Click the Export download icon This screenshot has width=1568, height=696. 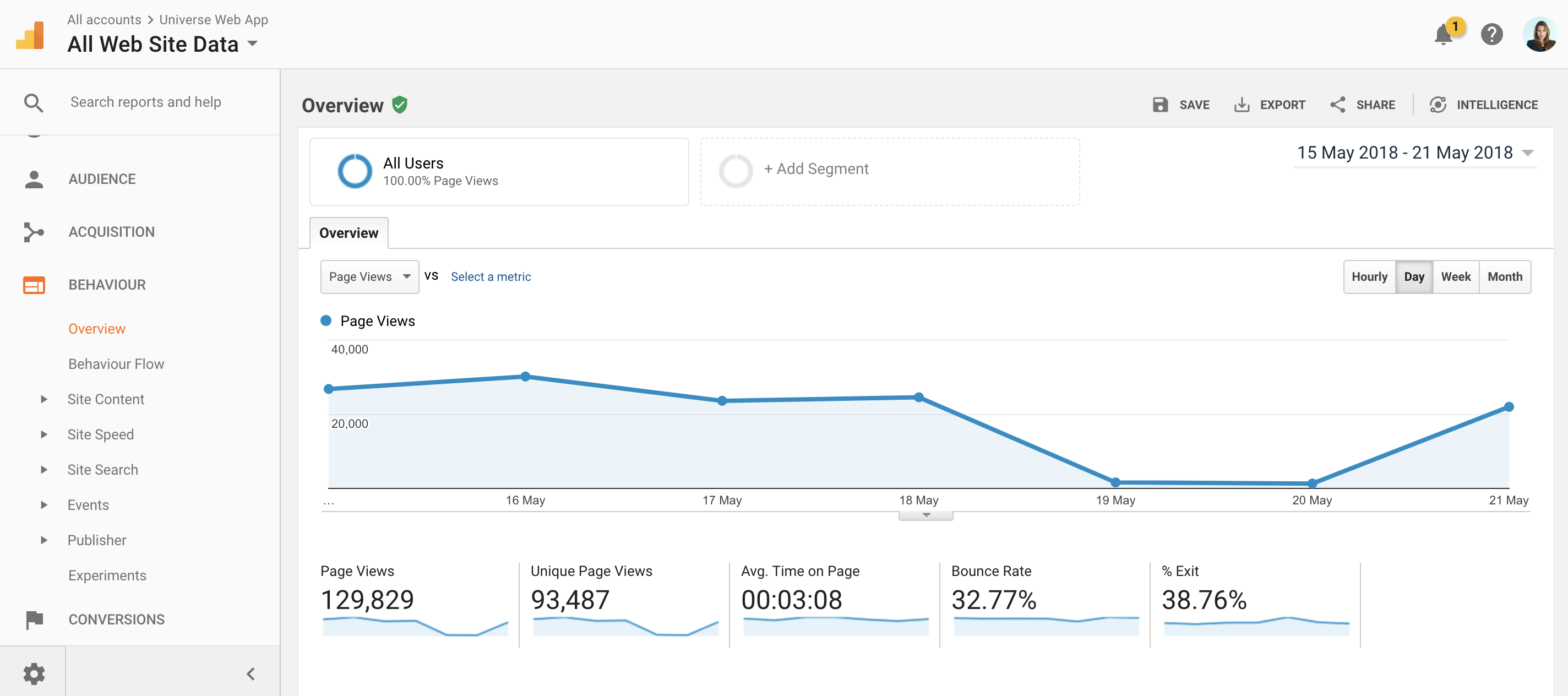pos(1241,105)
